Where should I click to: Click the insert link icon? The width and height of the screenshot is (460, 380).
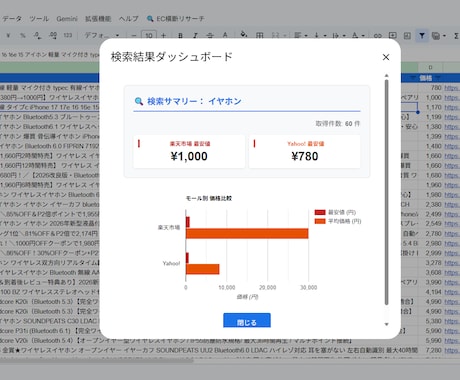pos(377,35)
